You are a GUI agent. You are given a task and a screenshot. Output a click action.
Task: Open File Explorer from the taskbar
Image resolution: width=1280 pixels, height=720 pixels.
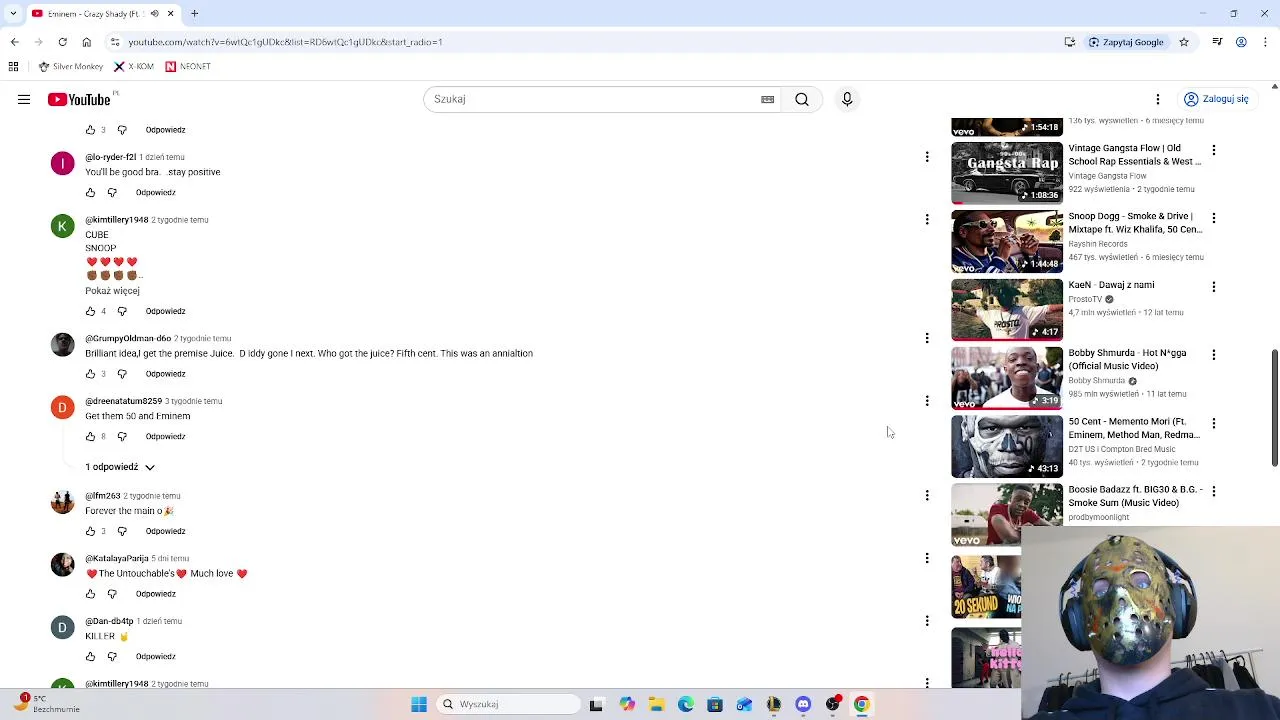[x=656, y=704]
